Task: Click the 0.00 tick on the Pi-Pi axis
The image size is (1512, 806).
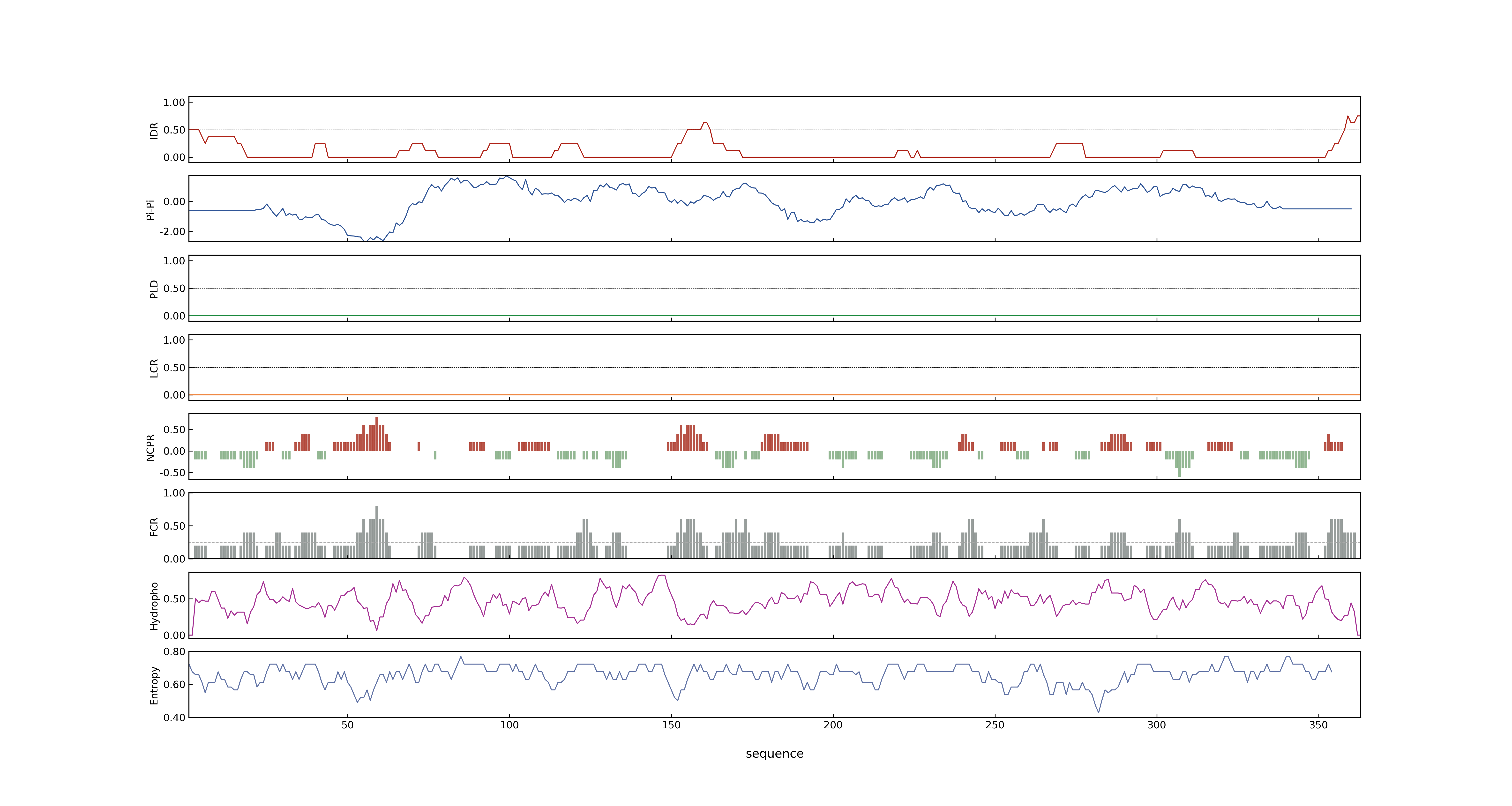Action: pos(174,202)
